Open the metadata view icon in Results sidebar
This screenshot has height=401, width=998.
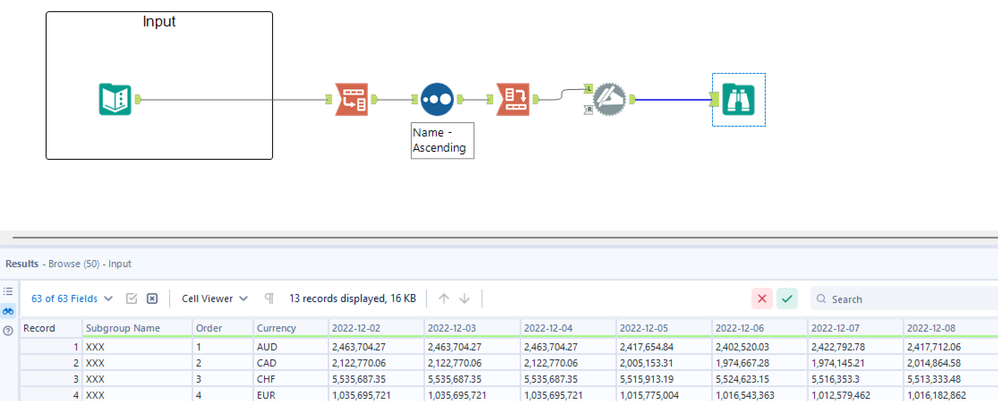[x=8, y=291]
